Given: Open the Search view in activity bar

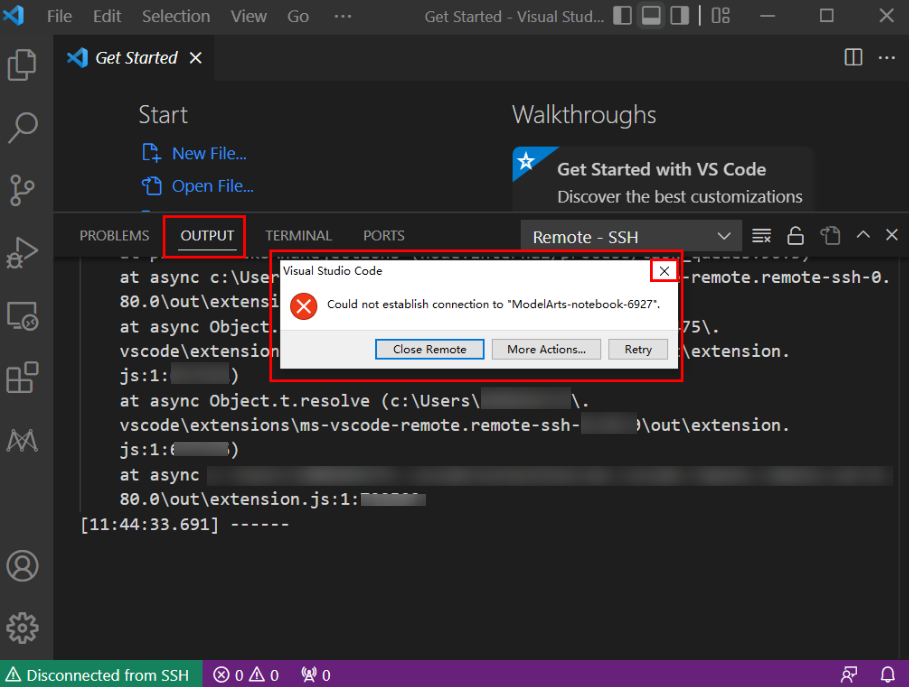Looking at the screenshot, I should click(23, 128).
